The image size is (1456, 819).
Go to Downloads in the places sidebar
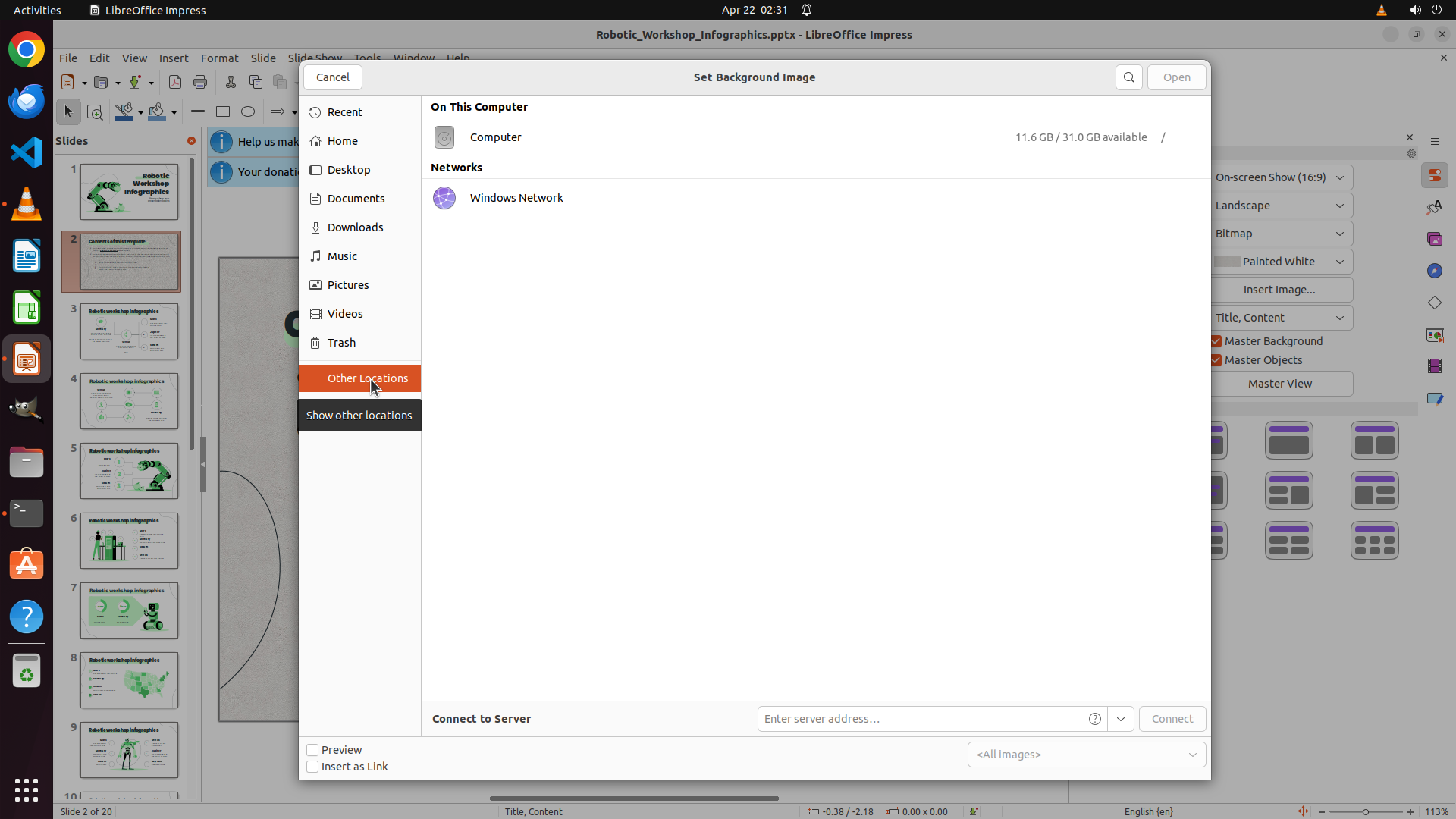click(x=355, y=227)
